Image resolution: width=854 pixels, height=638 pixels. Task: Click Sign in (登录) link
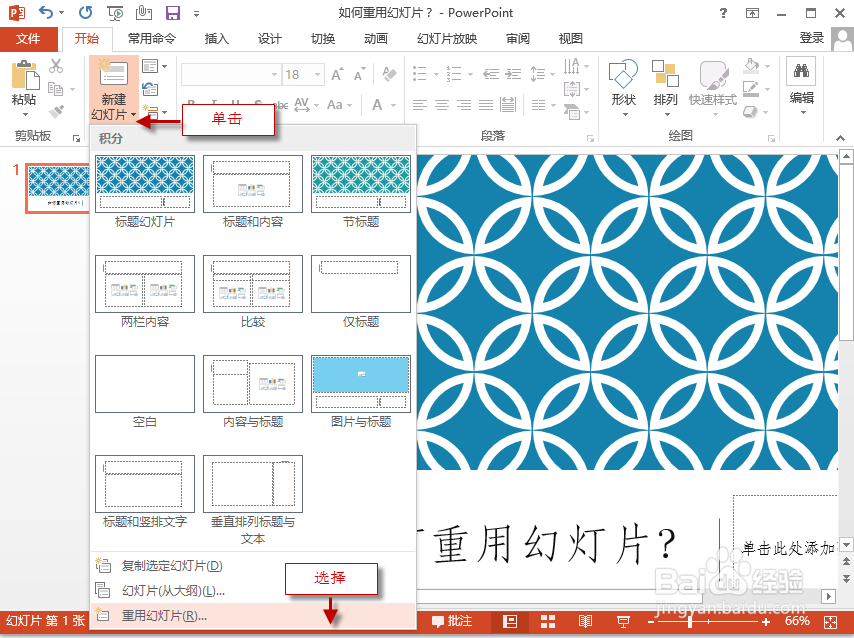pos(812,38)
